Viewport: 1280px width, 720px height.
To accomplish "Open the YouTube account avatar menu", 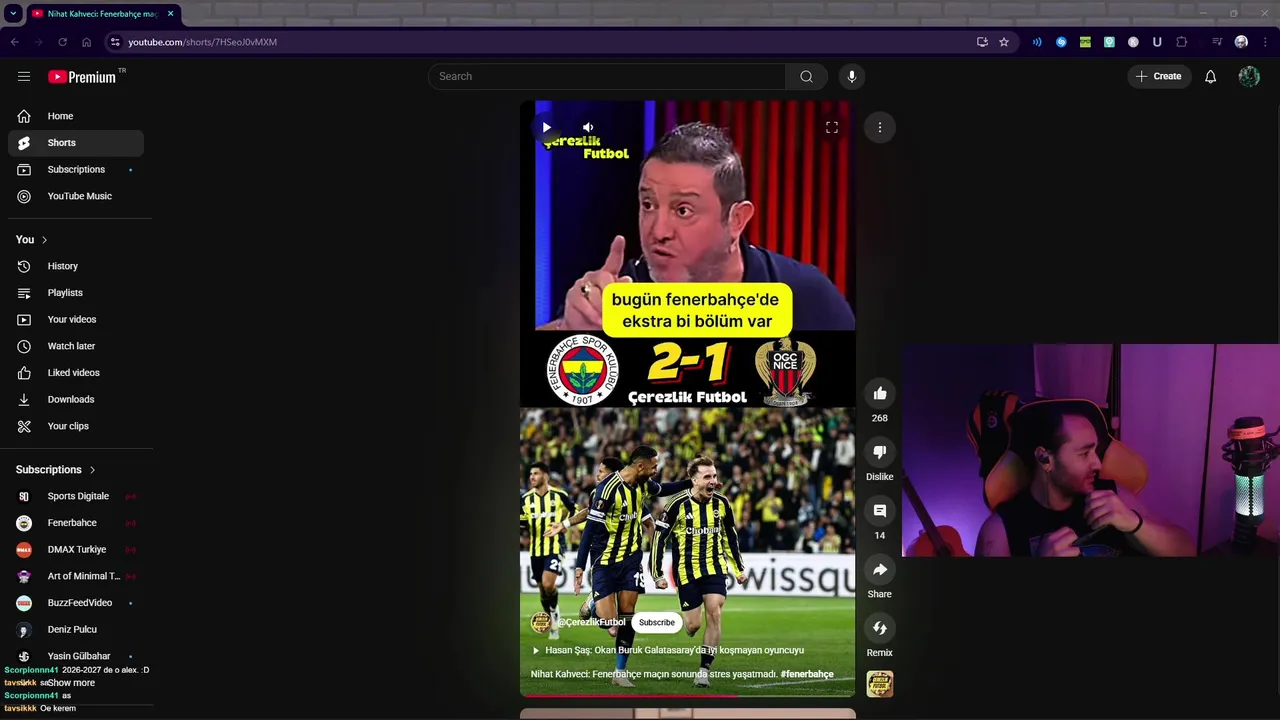I will coord(1249,76).
